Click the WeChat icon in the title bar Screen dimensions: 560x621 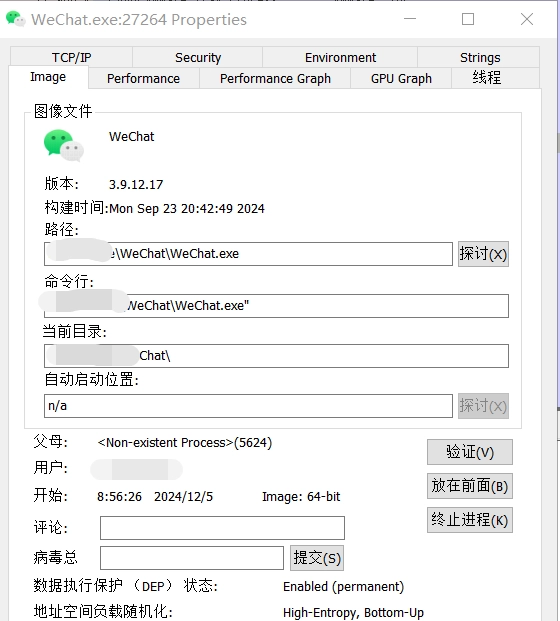click(x=15, y=19)
